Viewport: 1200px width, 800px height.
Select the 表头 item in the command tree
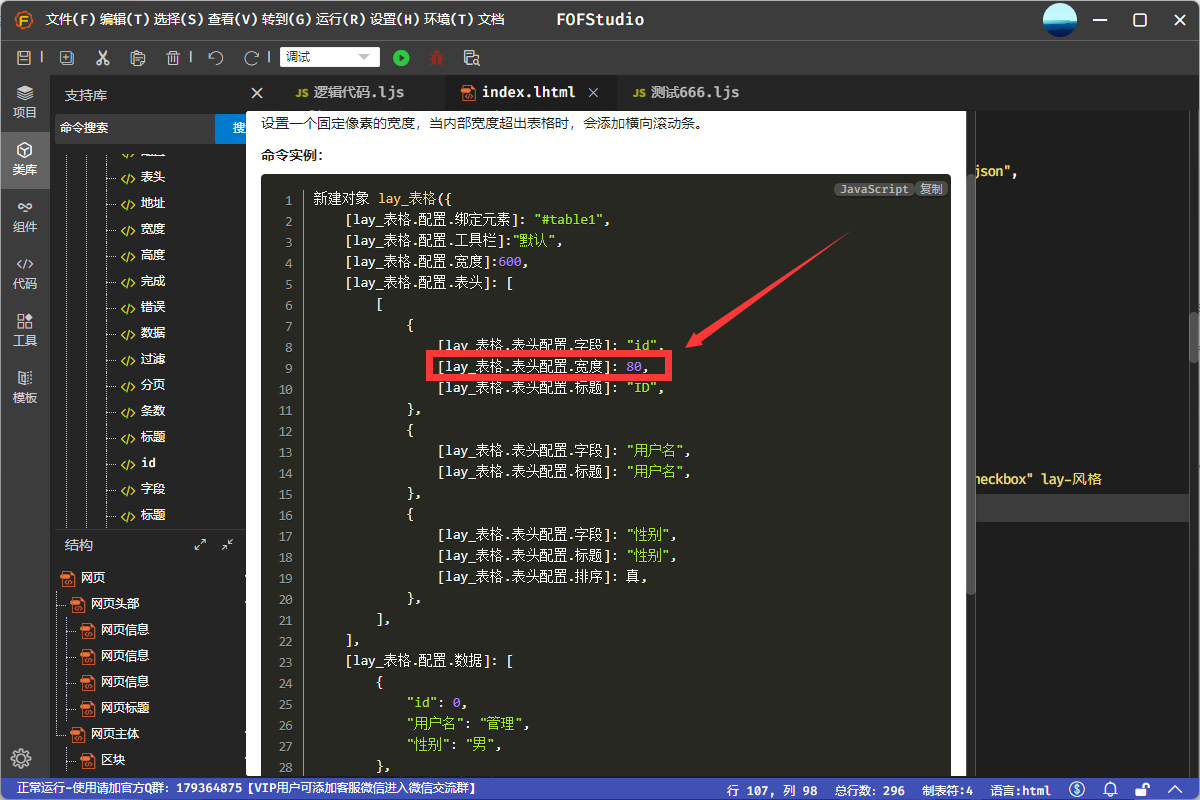pos(152,177)
